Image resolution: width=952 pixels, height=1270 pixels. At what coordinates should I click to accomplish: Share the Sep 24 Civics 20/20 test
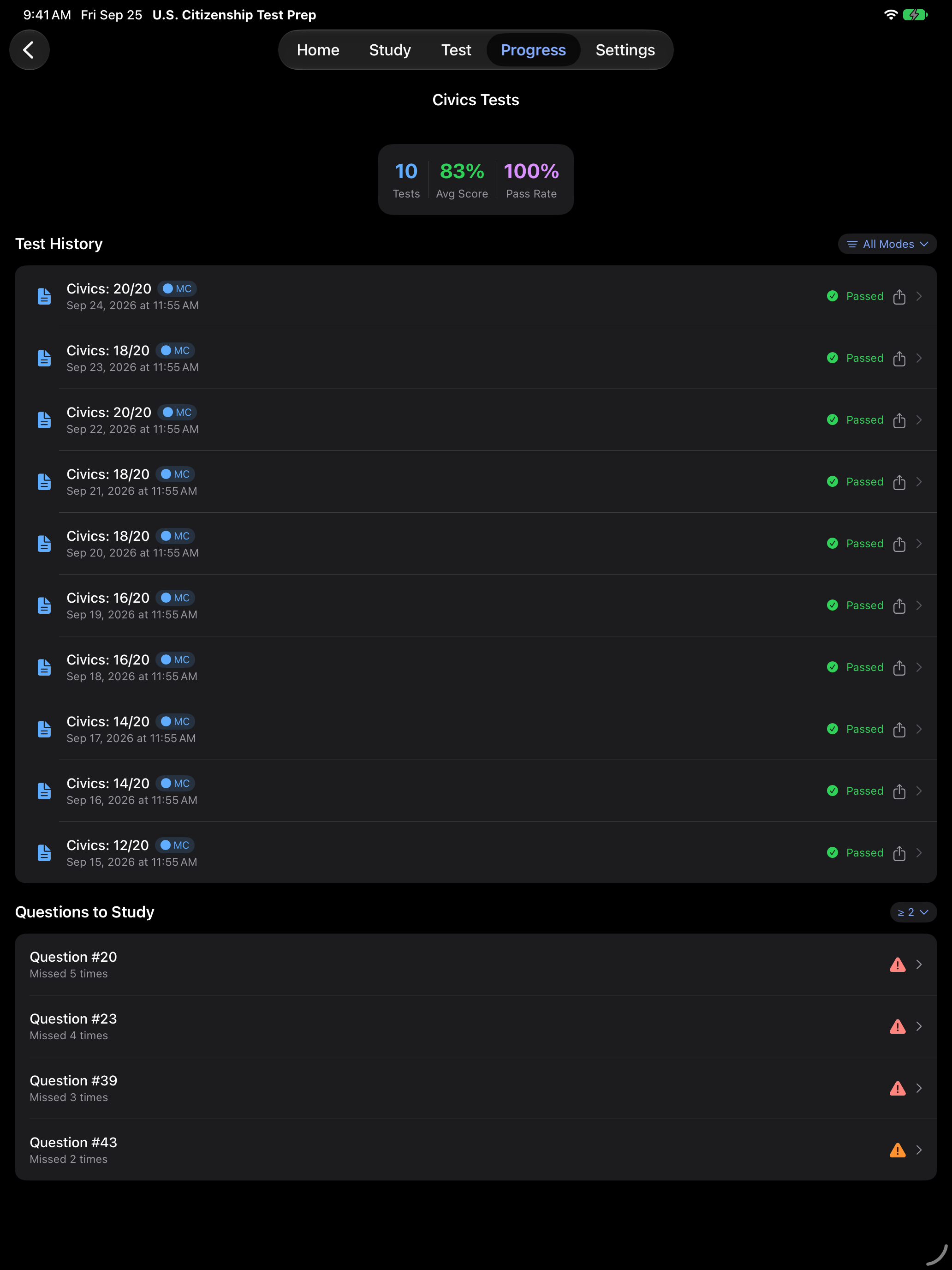click(898, 296)
